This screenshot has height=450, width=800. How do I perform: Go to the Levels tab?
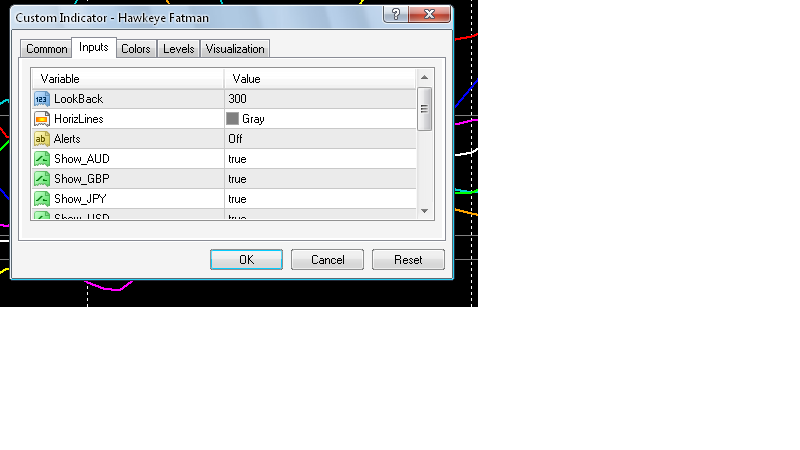[179, 49]
